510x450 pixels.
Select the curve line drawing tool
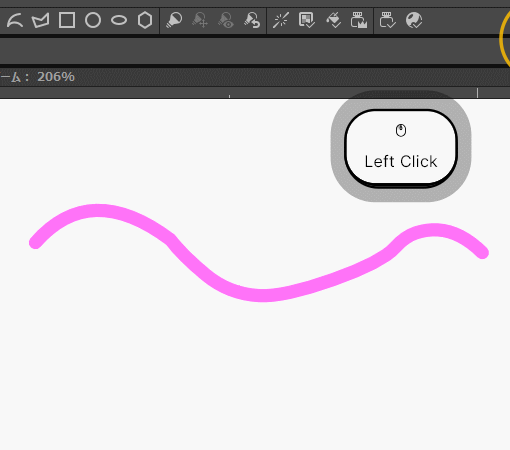15,20
